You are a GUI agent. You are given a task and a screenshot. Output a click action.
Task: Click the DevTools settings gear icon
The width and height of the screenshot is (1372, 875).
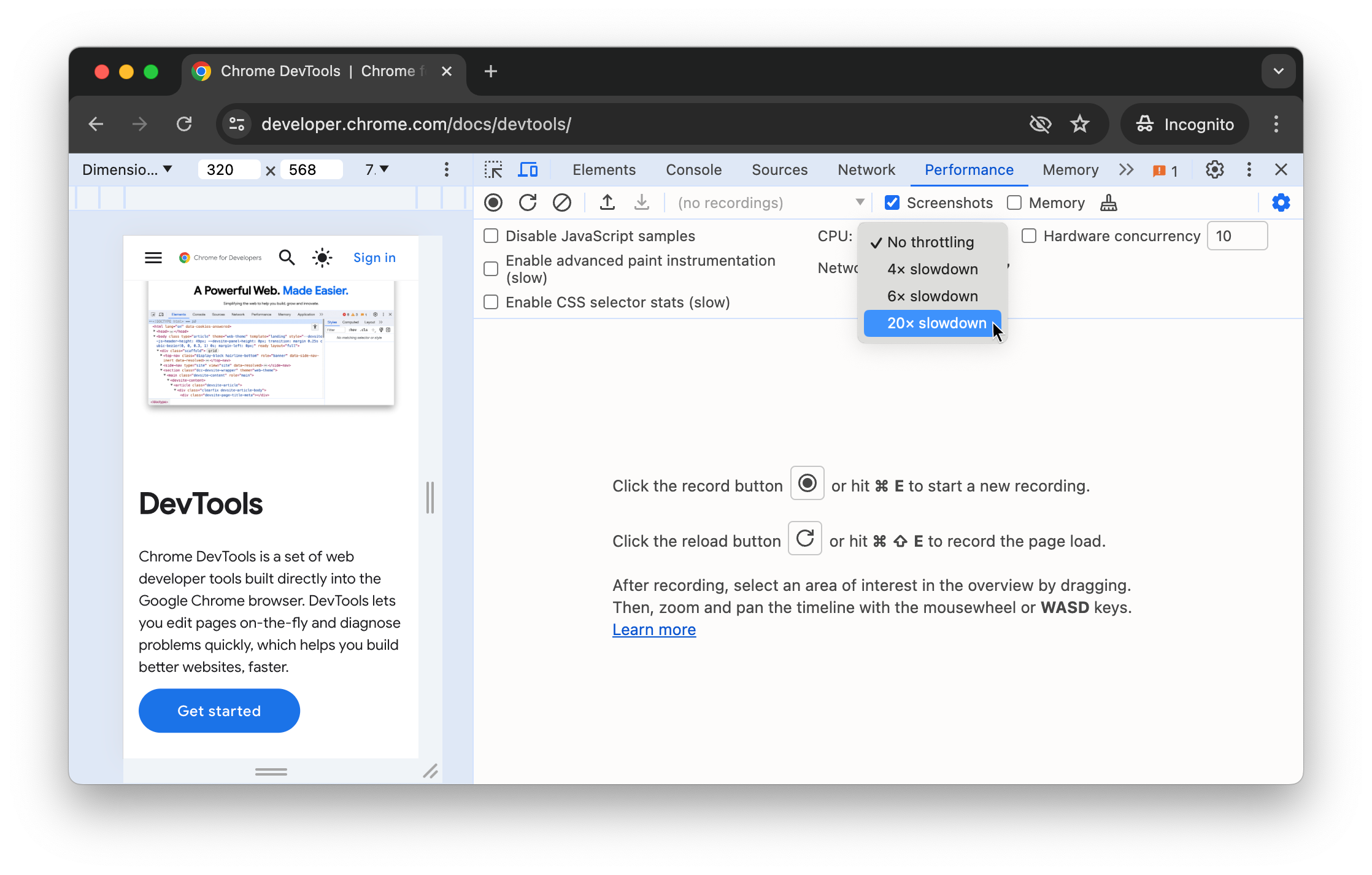(1215, 168)
